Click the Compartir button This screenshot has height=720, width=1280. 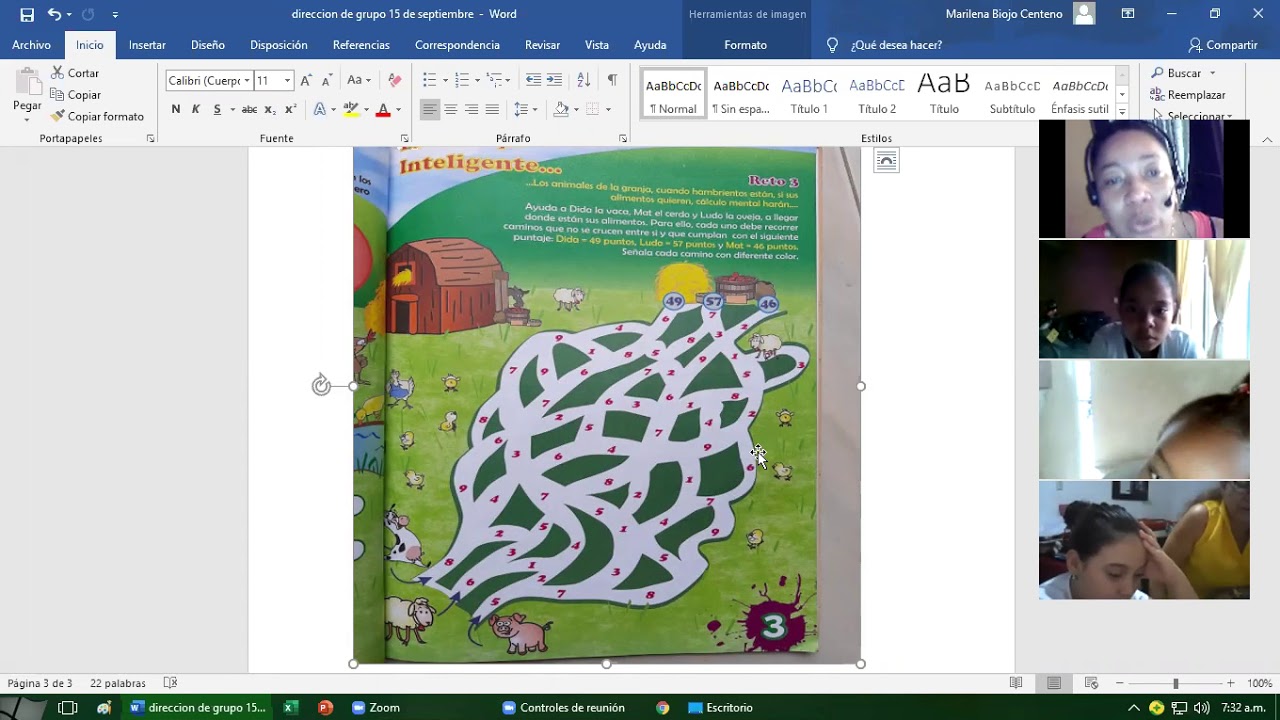[x=1222, y=45]
